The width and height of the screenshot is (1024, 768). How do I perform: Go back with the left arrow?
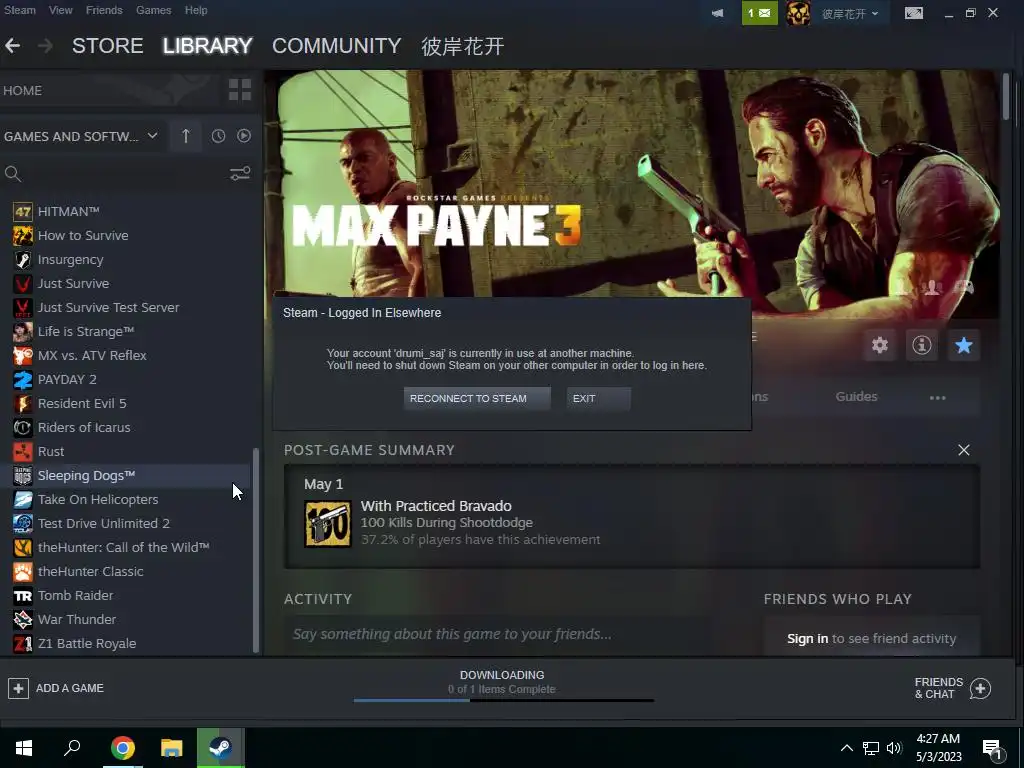click(x=12, y=46)
